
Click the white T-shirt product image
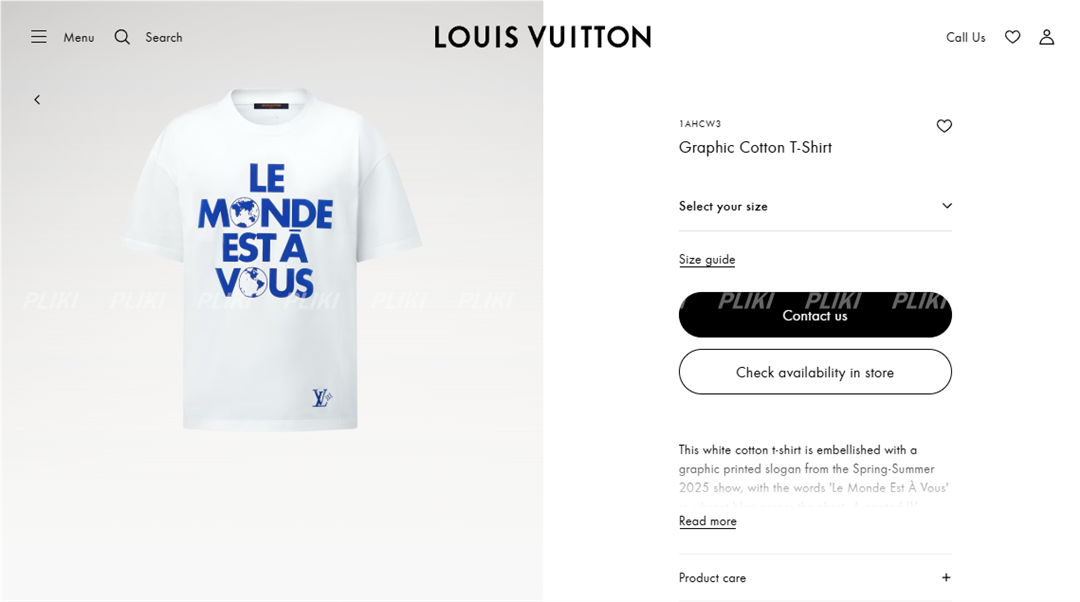(271, 260)
